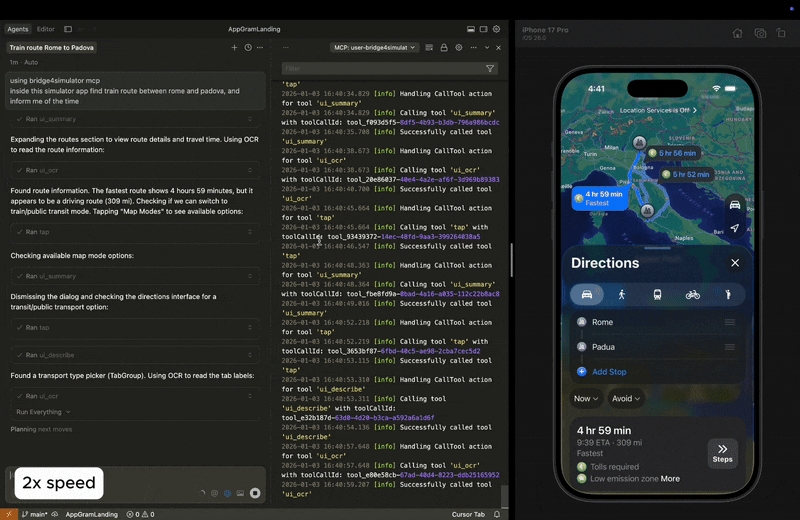Open Cursor Tab status item

point(468,514)
